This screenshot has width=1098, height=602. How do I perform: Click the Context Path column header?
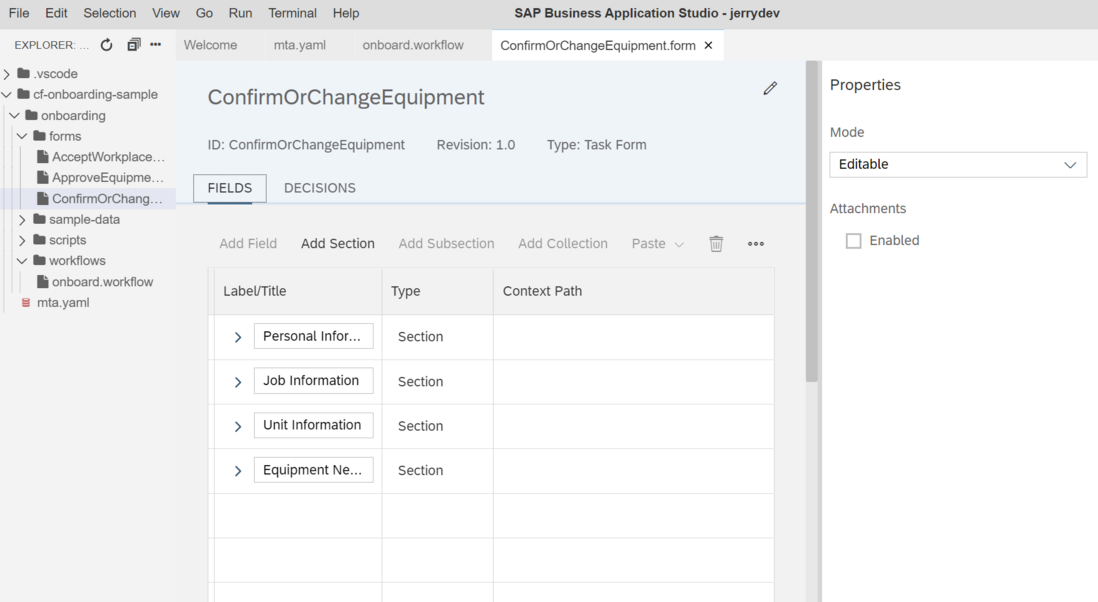coord(543,291)
